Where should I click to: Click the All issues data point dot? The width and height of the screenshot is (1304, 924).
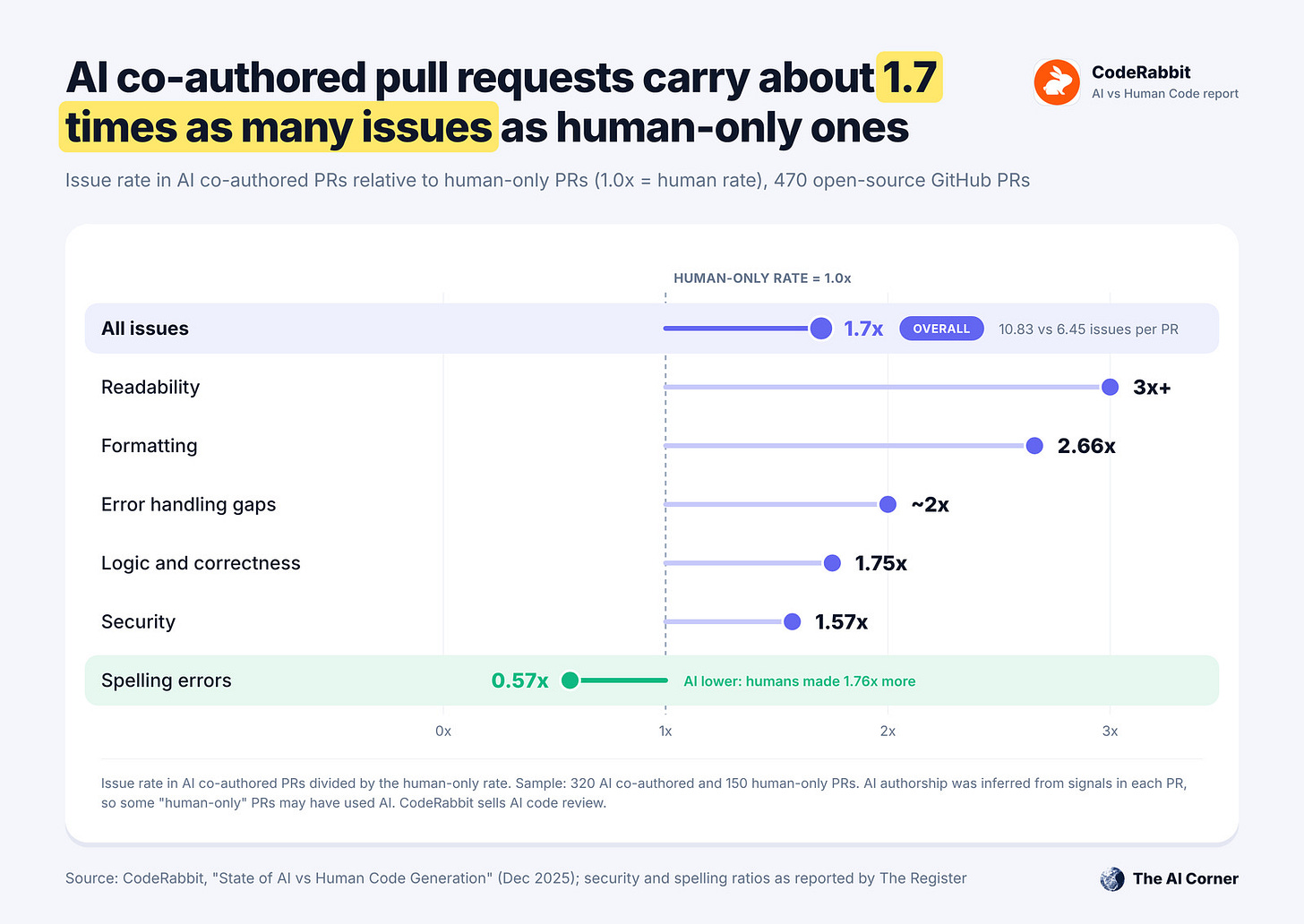tap(820, 329)
